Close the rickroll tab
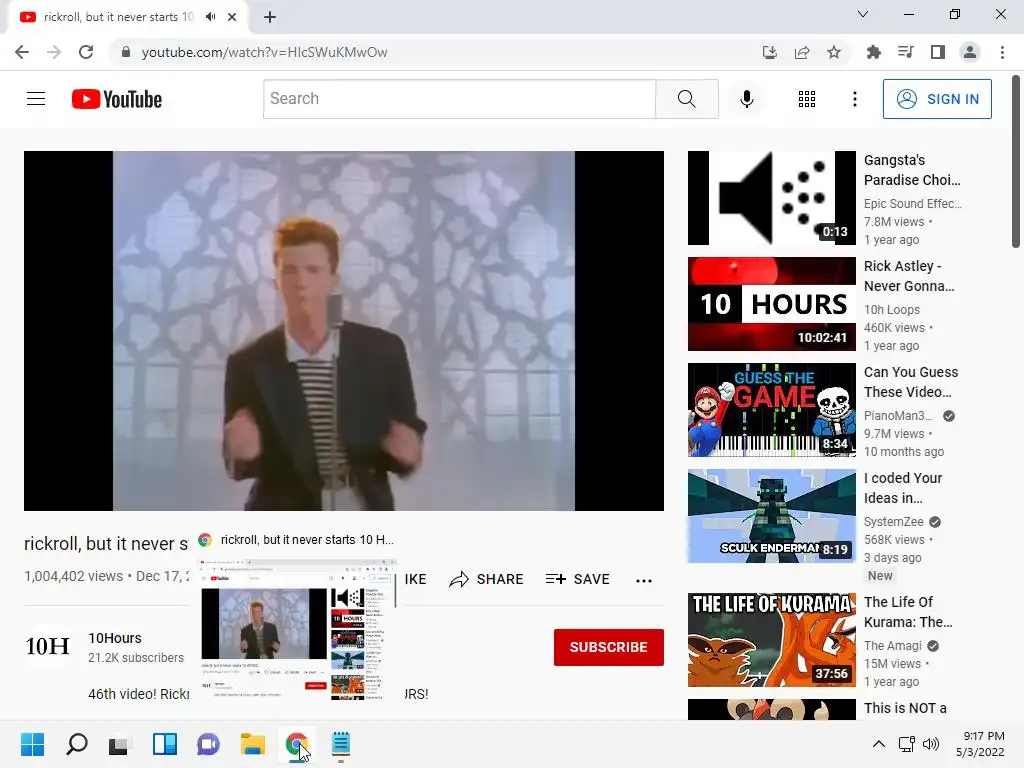 [x=232, y=17]
